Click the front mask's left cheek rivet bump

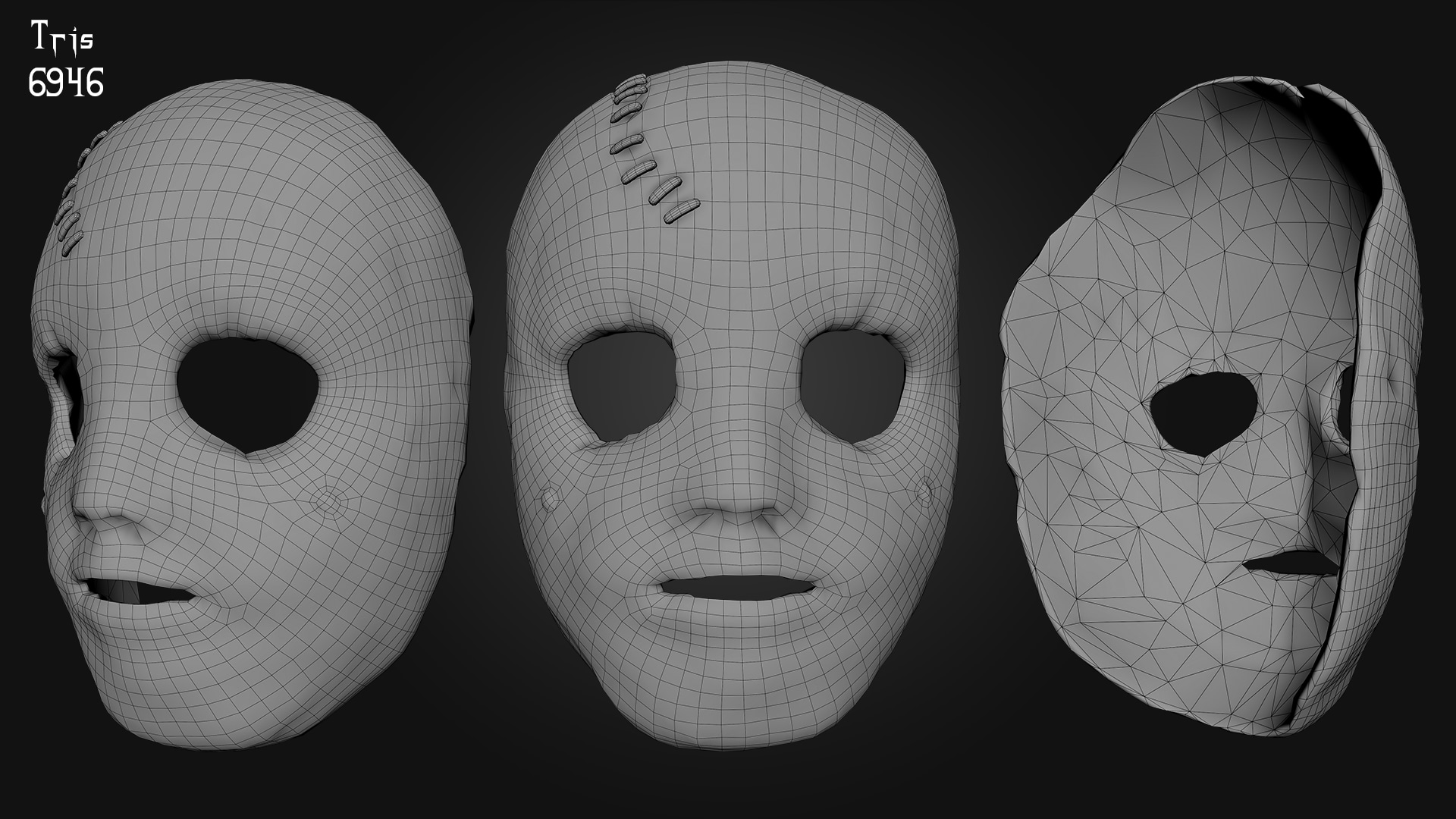(551, 497)
